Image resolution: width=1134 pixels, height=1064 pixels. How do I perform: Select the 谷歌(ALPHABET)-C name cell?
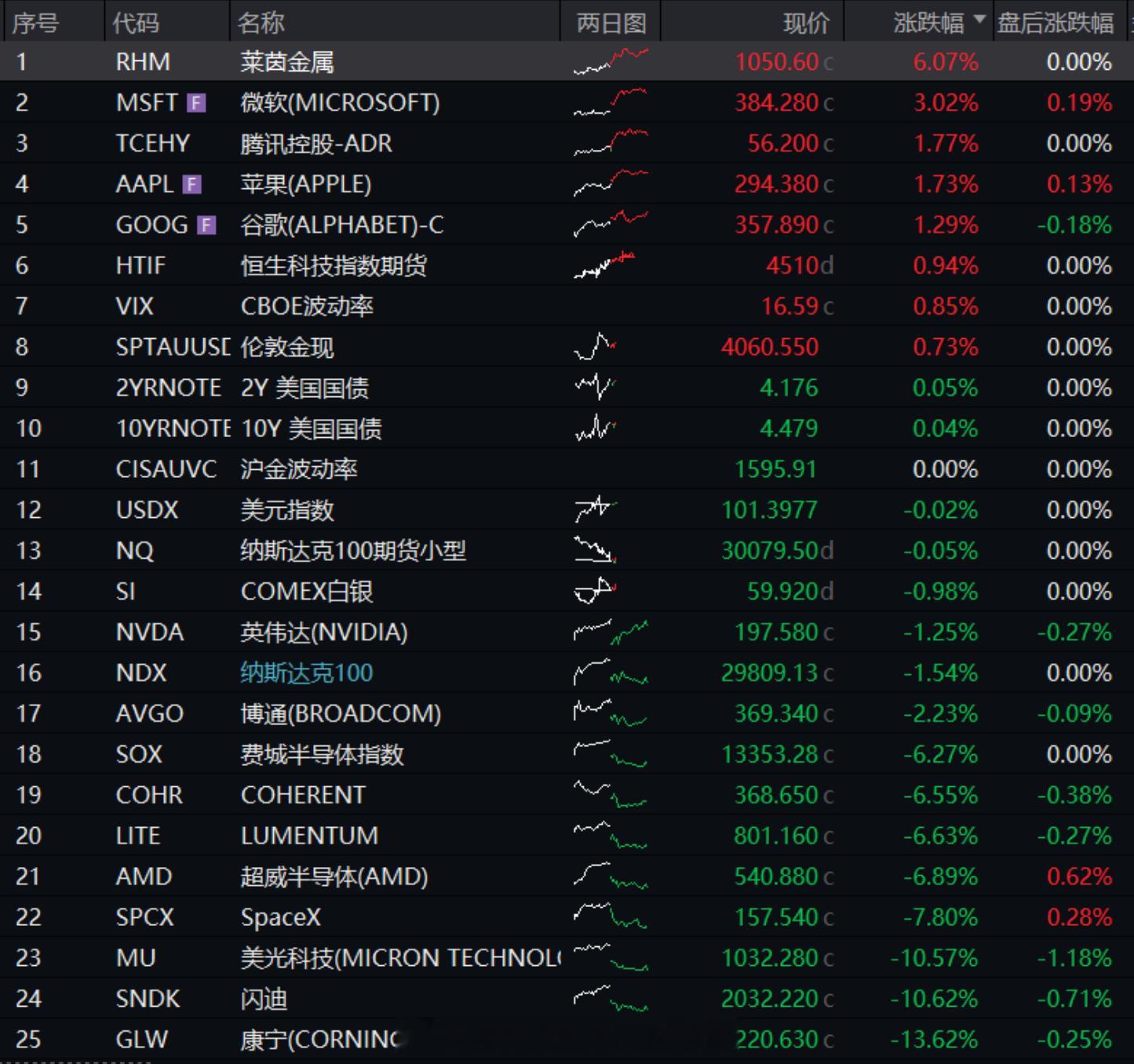pos(342,225)
